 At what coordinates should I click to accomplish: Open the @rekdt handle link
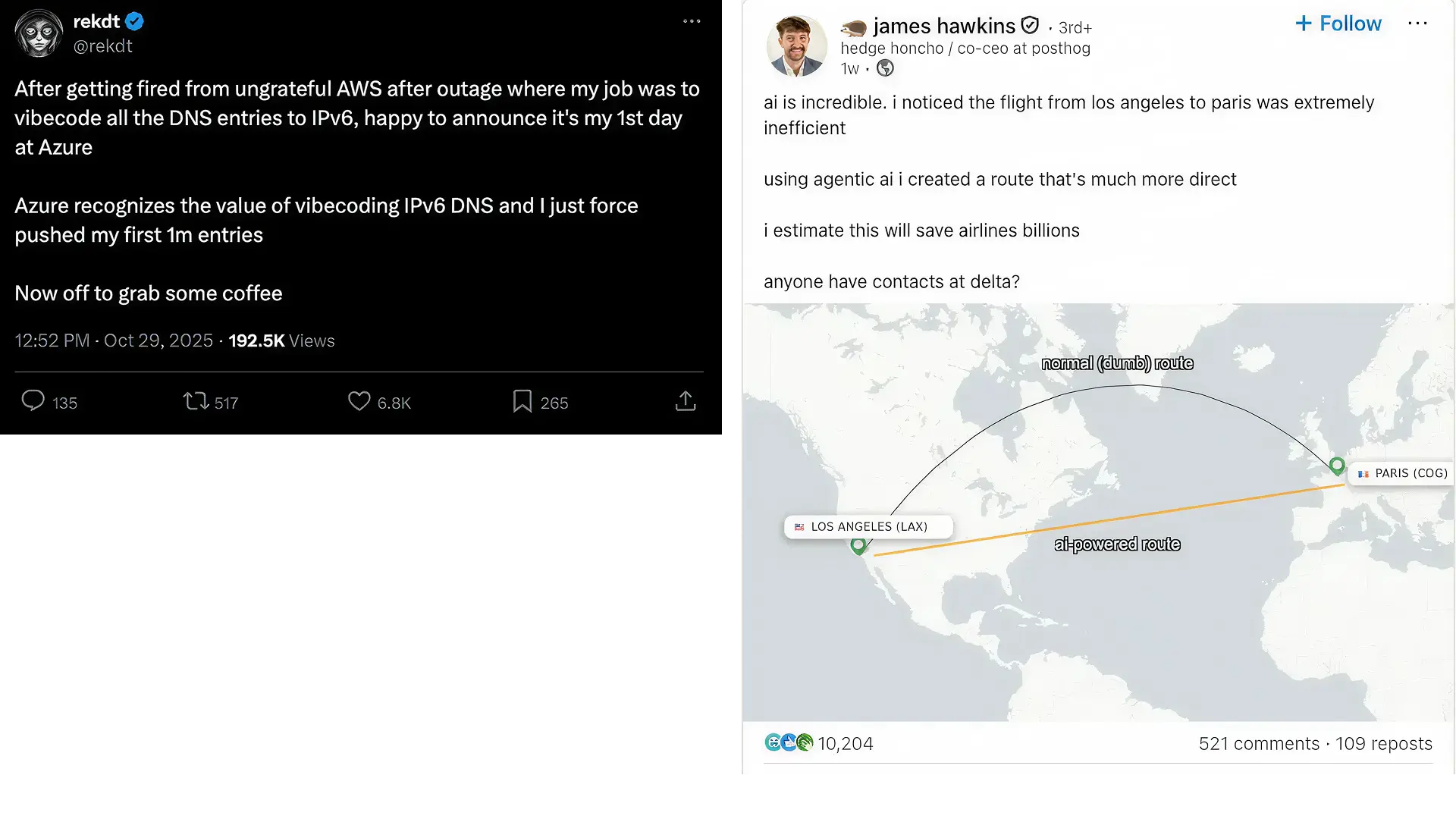[x=102, y=46]
